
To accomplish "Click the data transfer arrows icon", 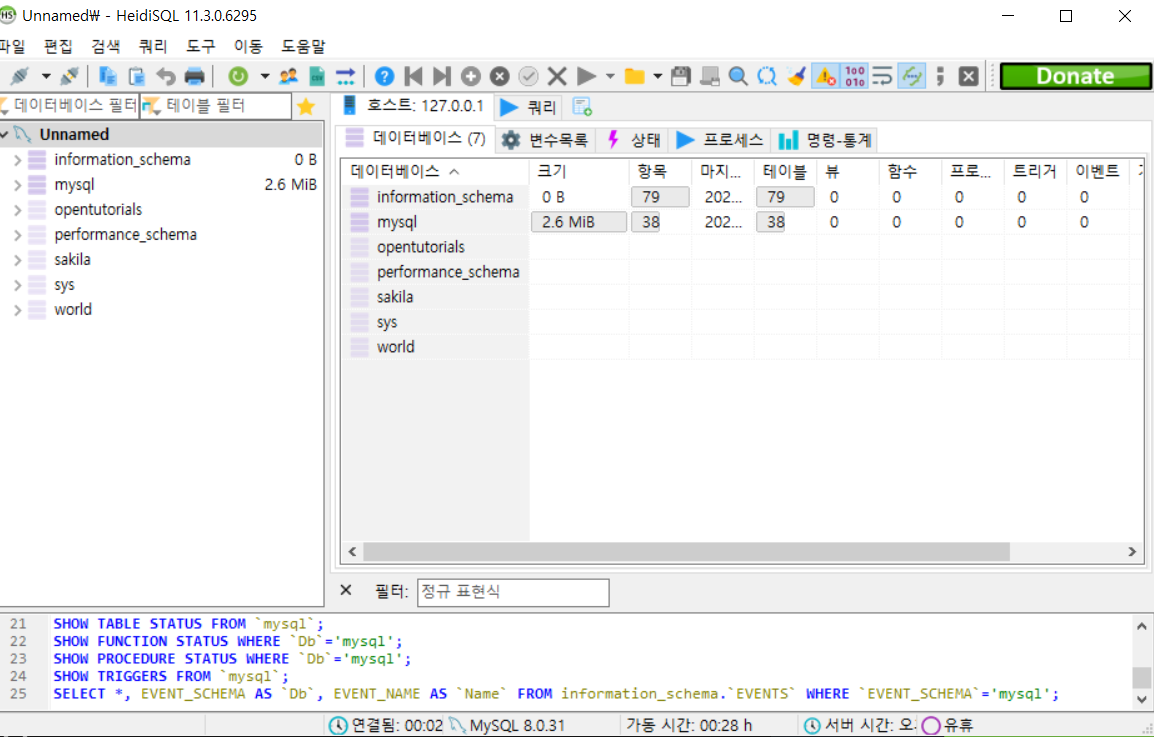I will pyautogui.click(x=345, y=76).
